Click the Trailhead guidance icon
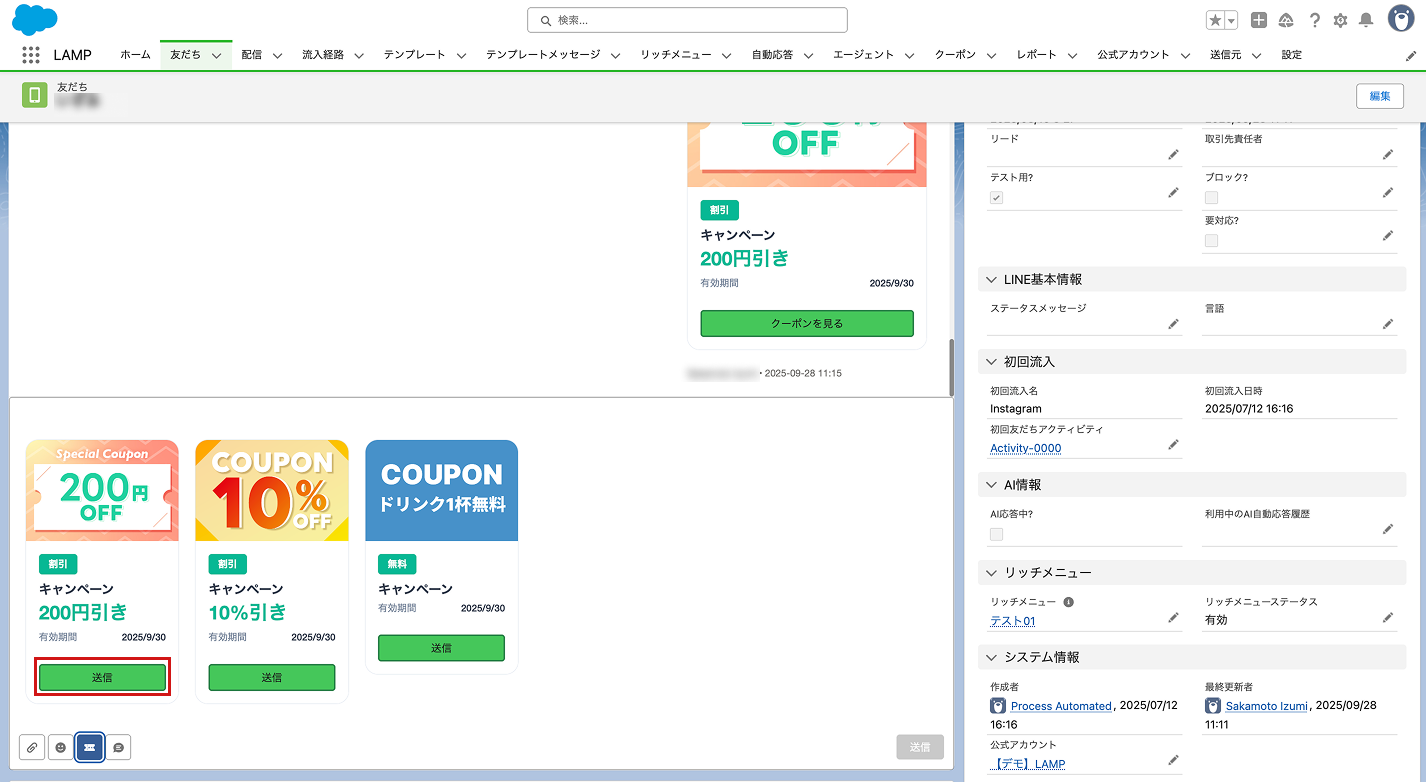This screenshot has width=1426, height=782. point(1286,20)
